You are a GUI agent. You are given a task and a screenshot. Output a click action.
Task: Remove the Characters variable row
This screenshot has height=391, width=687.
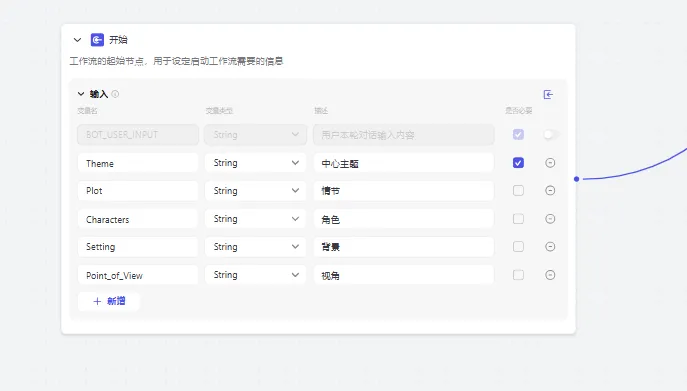(x=550, y=219)
